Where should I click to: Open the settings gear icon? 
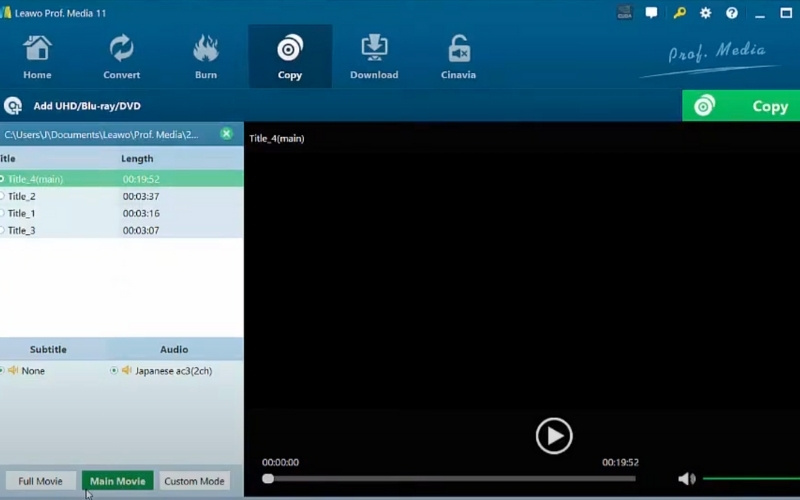tap(706, 13)
